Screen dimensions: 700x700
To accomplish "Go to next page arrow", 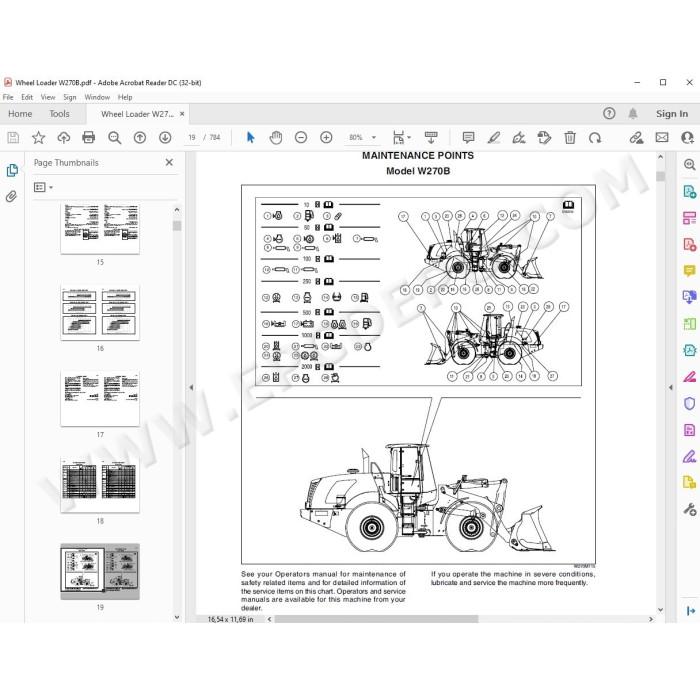I will click(x=165, y=138).
